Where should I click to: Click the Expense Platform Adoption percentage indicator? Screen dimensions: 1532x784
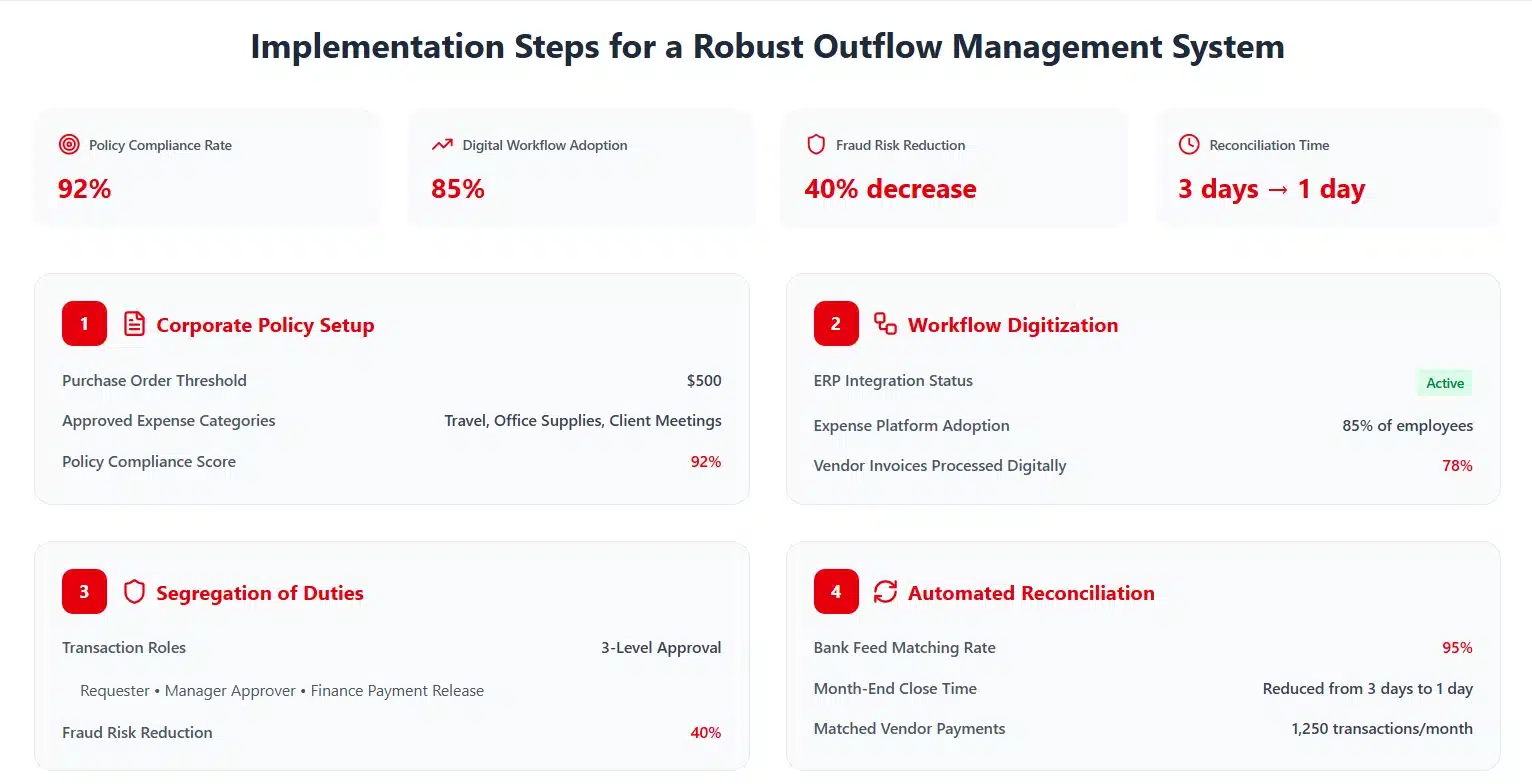1408,425
